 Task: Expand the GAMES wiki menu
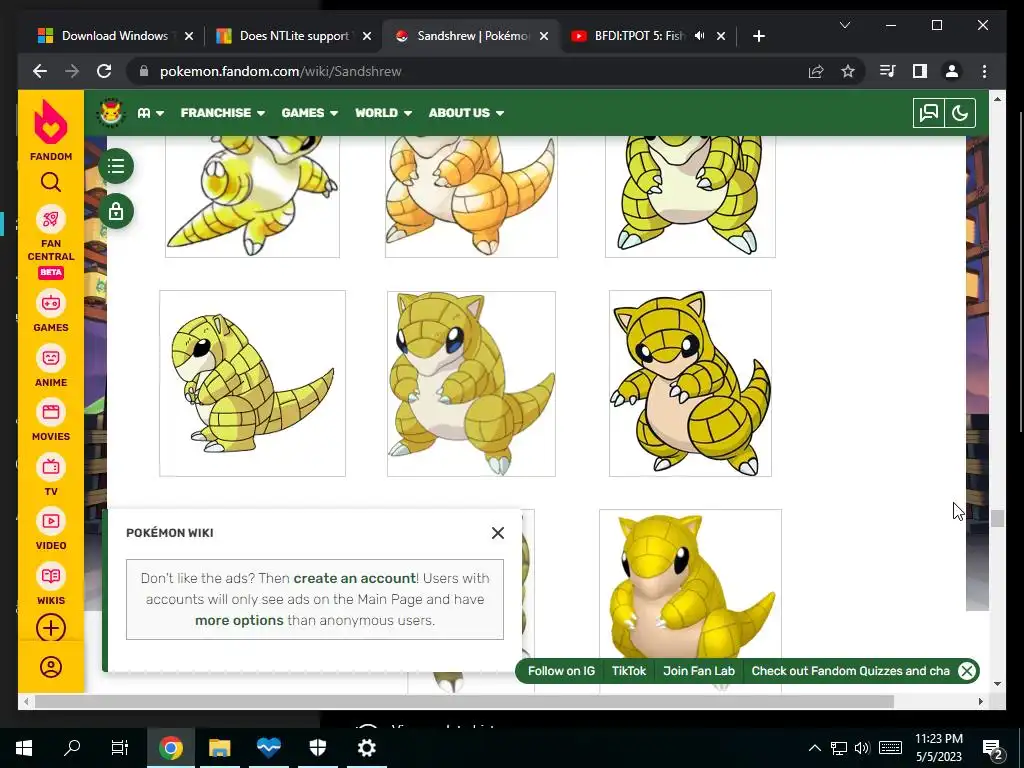(x=310, y=113)
